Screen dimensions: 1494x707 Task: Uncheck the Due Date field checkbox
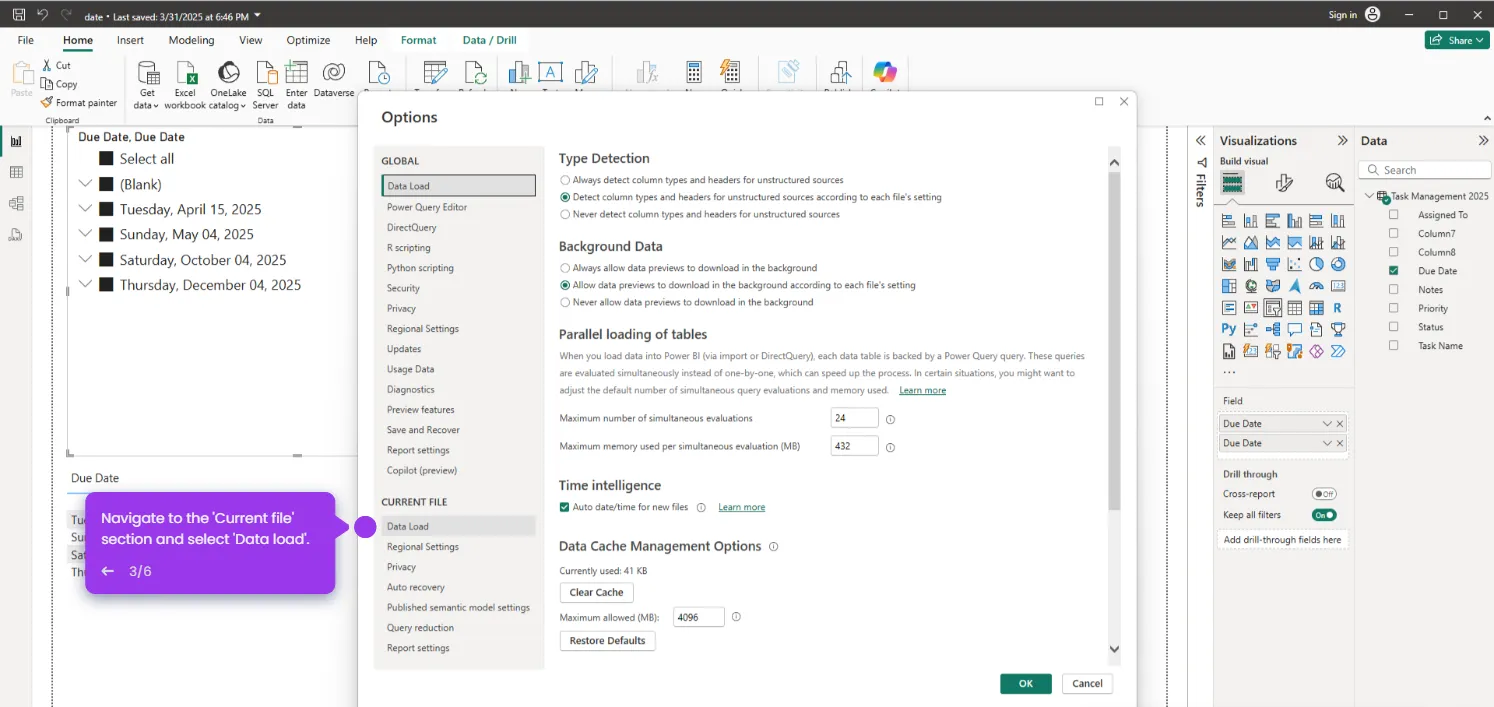(x=1394, y=271)
